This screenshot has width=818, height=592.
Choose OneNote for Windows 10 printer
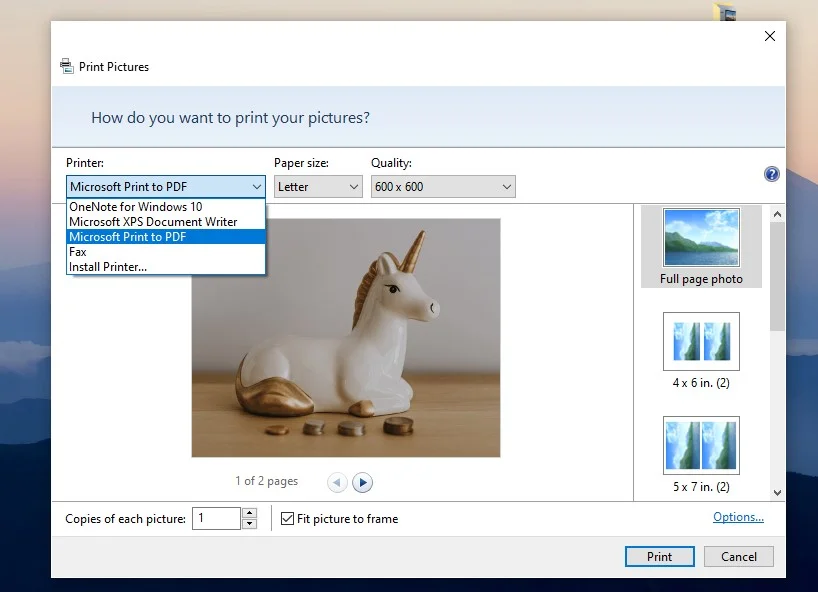click(x=165, y=207)
